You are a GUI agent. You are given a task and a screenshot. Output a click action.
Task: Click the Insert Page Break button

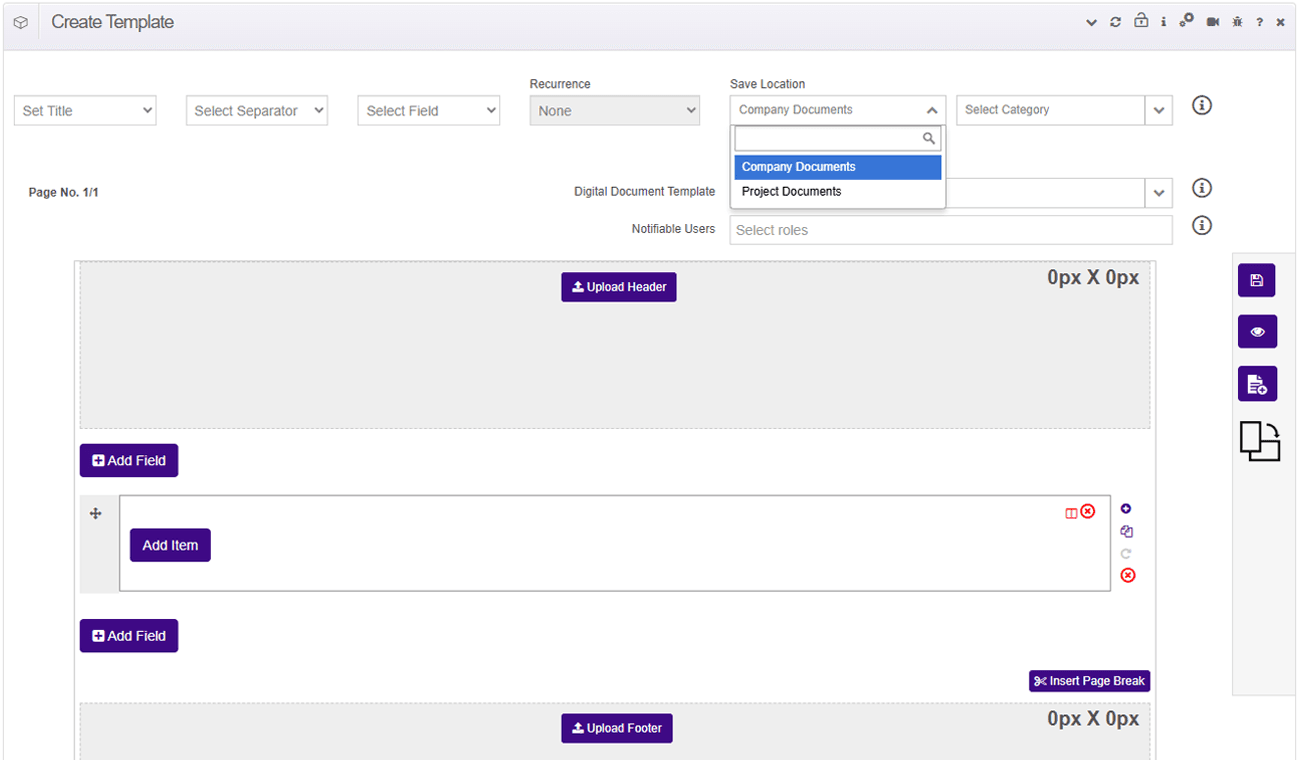pyautogui.click(x=1089, y=681)
